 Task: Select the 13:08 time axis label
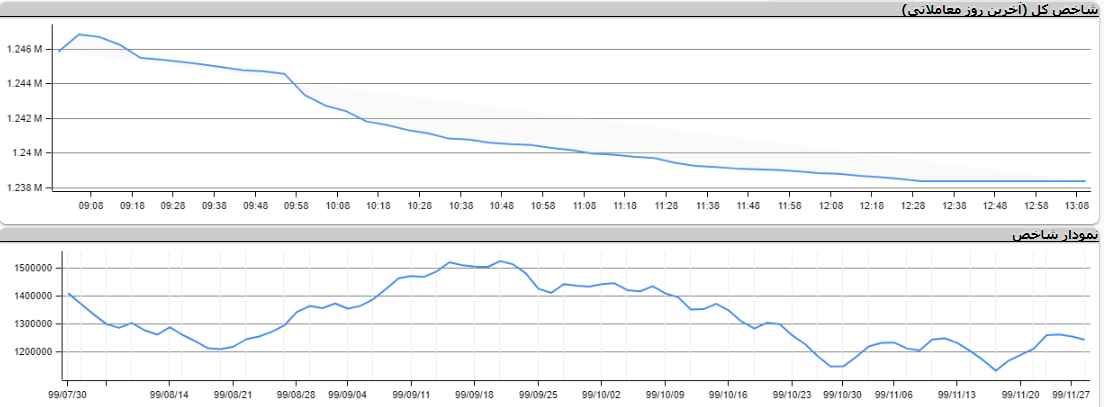point(1079,205)
